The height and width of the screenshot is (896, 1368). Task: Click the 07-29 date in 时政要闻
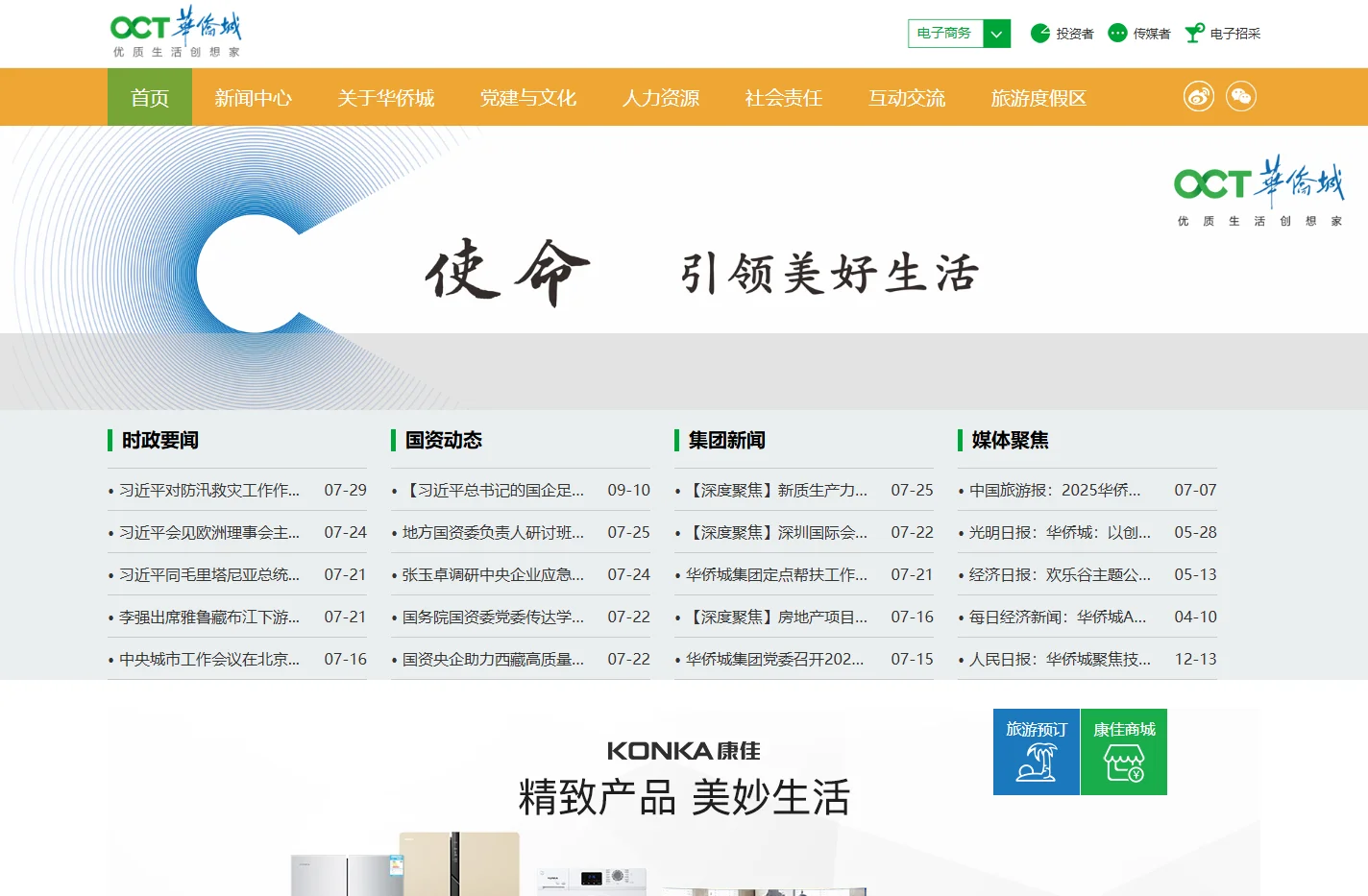point(345,490)
